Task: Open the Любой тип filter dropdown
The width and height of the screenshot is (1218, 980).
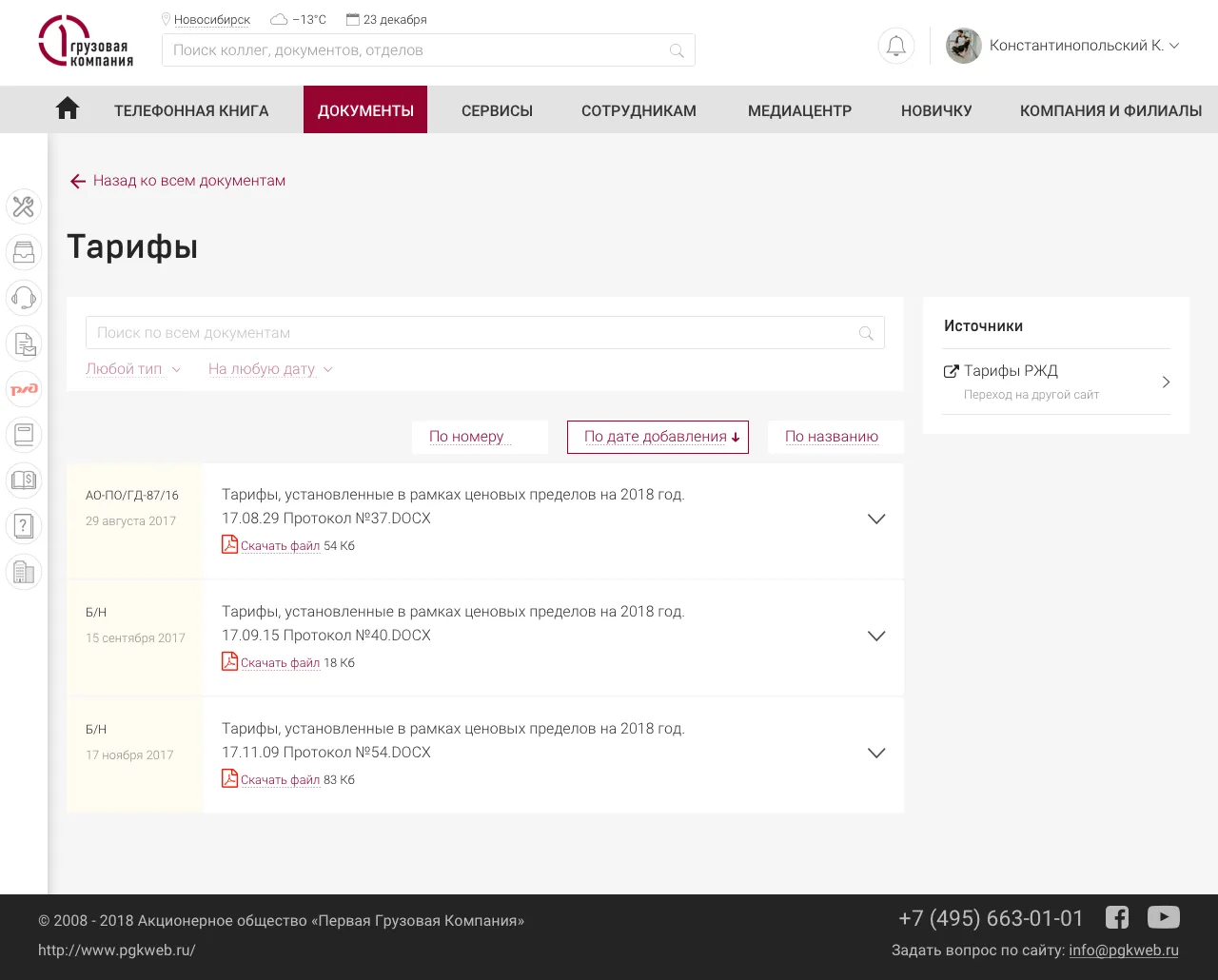Action: (133, 369)
